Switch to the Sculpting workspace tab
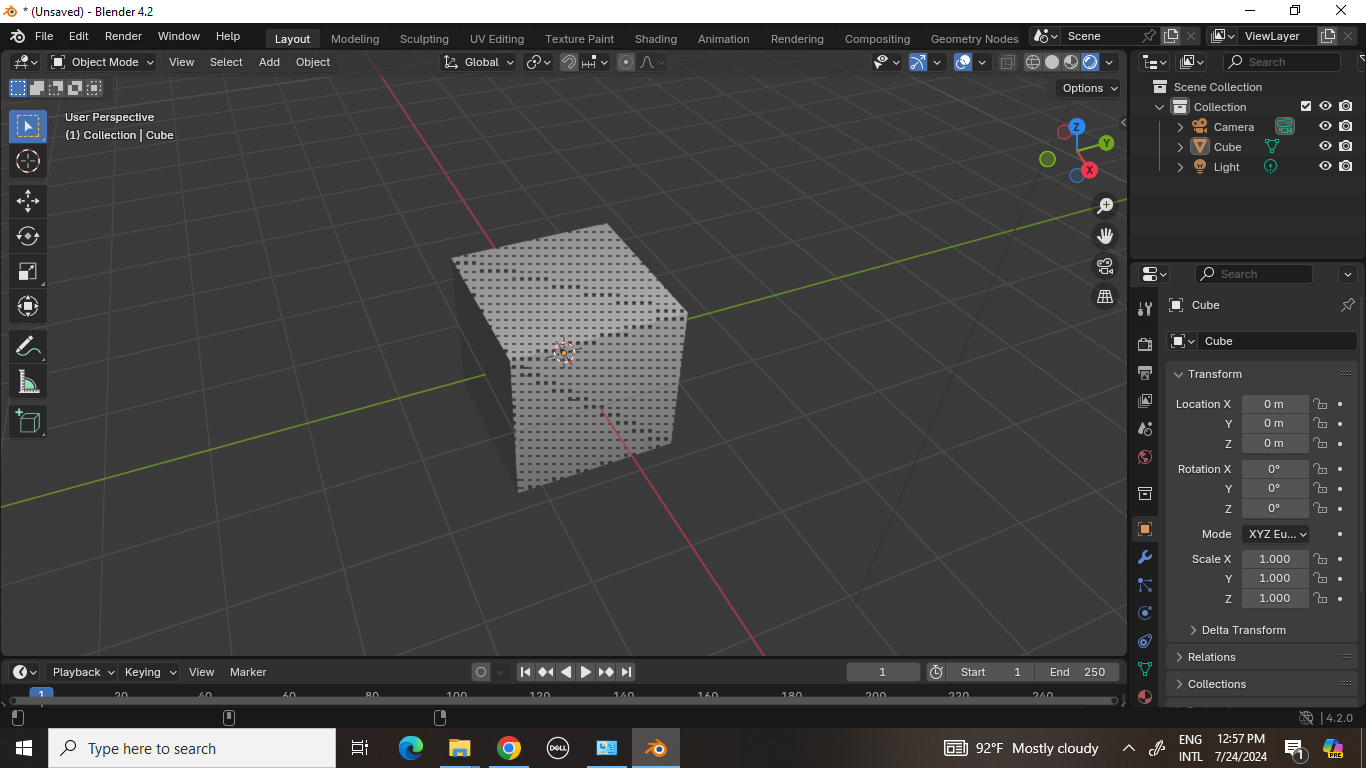Viewport: 1366px width, 768px height. (x=424, y=39)
